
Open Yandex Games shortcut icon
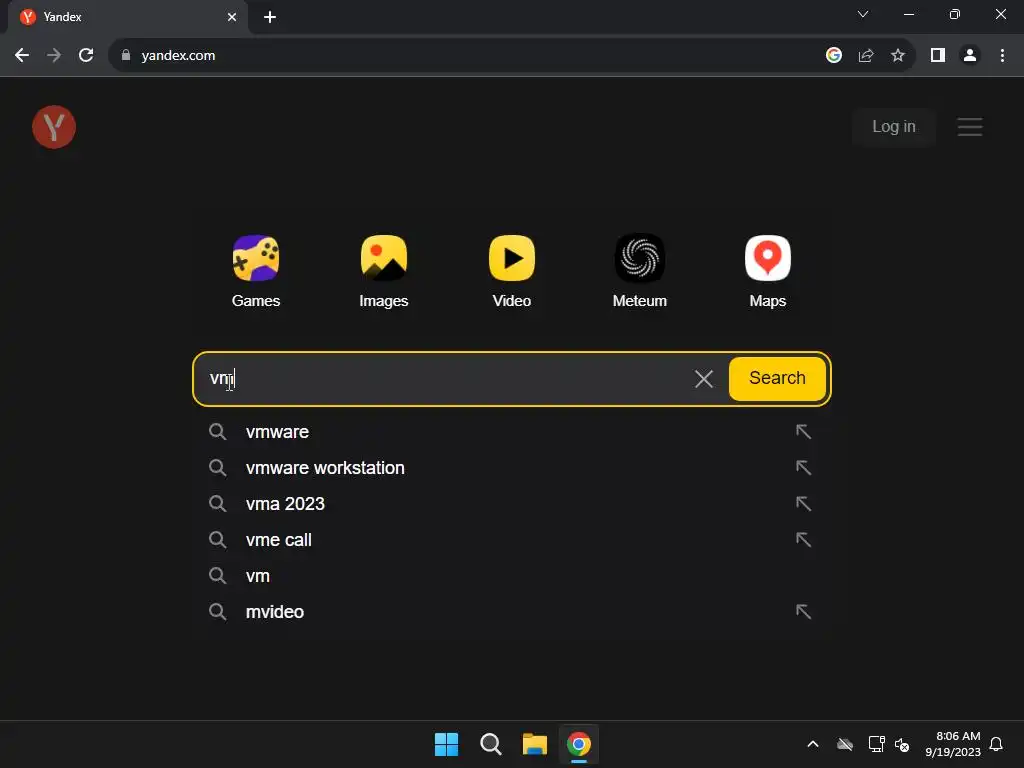click(x=256, y=258)
